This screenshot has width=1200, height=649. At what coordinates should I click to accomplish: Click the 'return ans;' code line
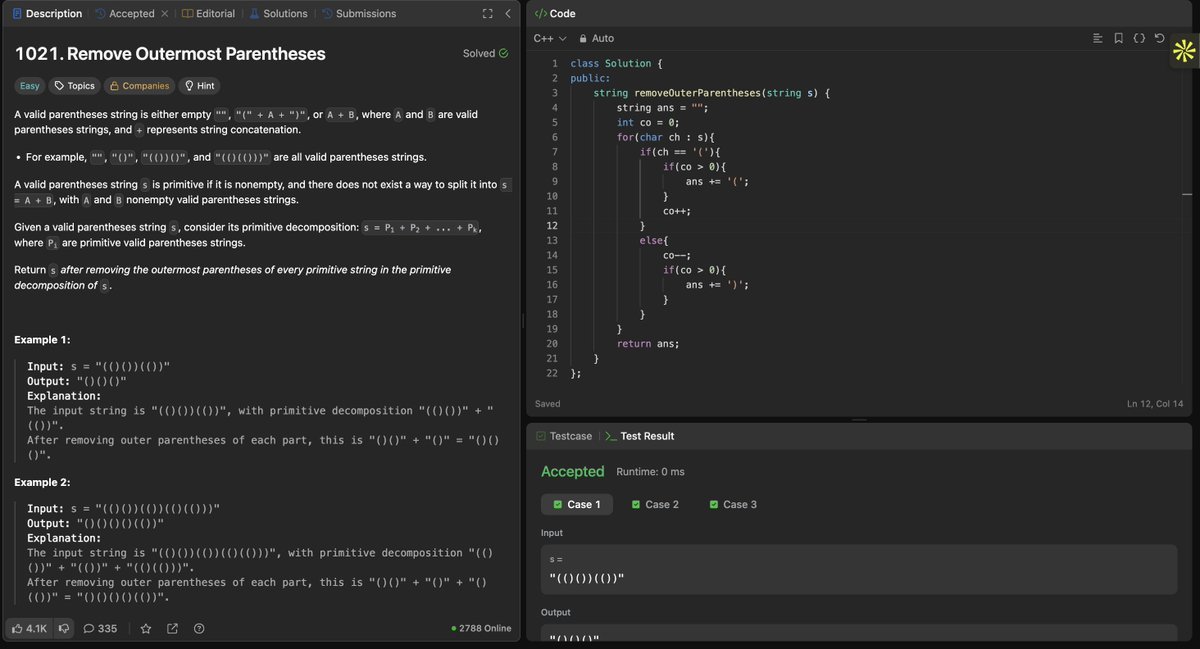point(648,344)
